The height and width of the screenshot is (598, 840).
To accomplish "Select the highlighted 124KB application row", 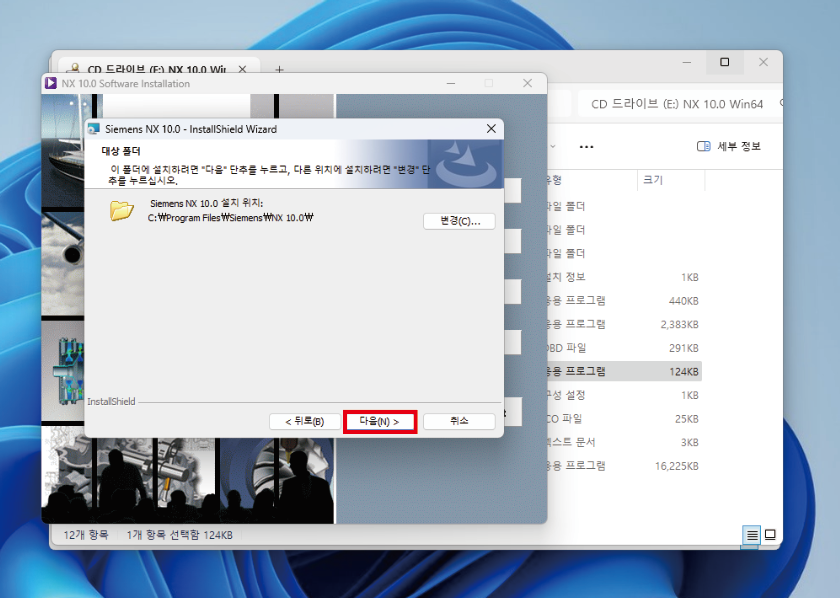I will tap(623, 371).
